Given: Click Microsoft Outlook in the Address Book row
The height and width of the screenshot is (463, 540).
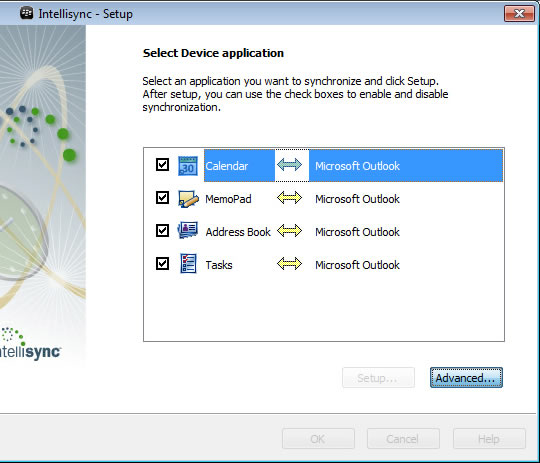Looking at the screenshot, I should tap(357, 232).
